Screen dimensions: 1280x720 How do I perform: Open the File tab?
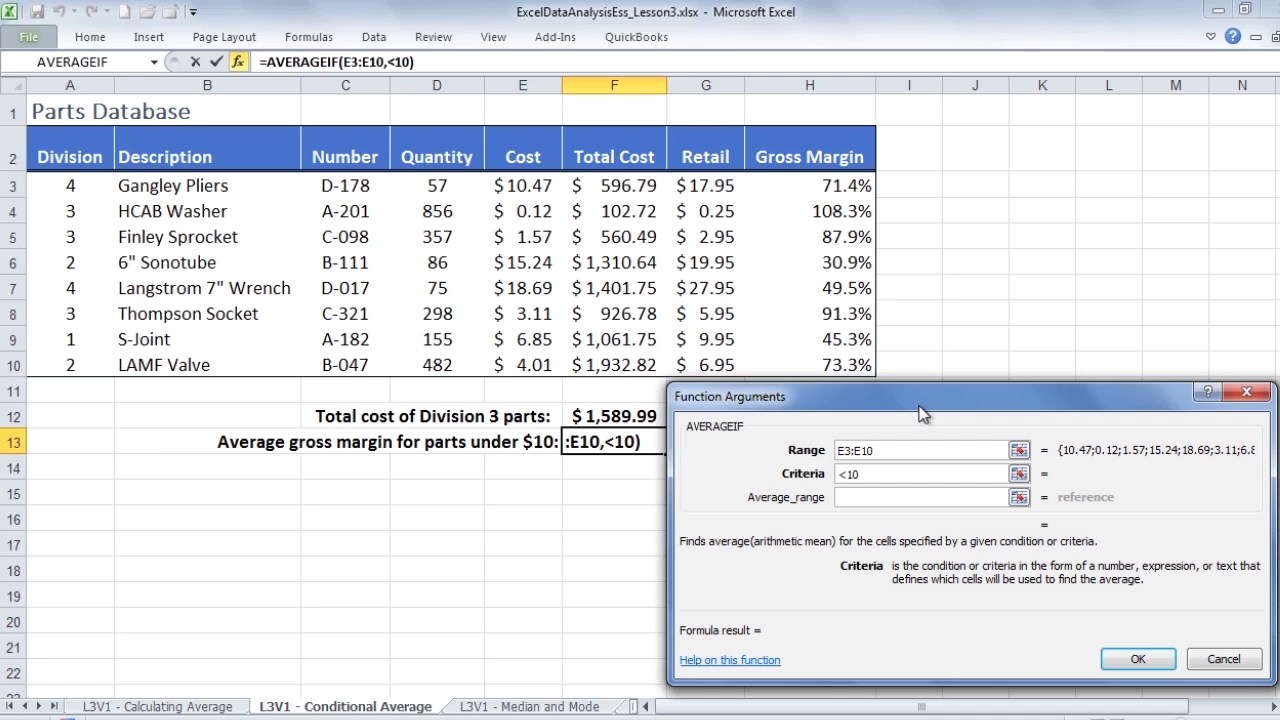(28, 37)
